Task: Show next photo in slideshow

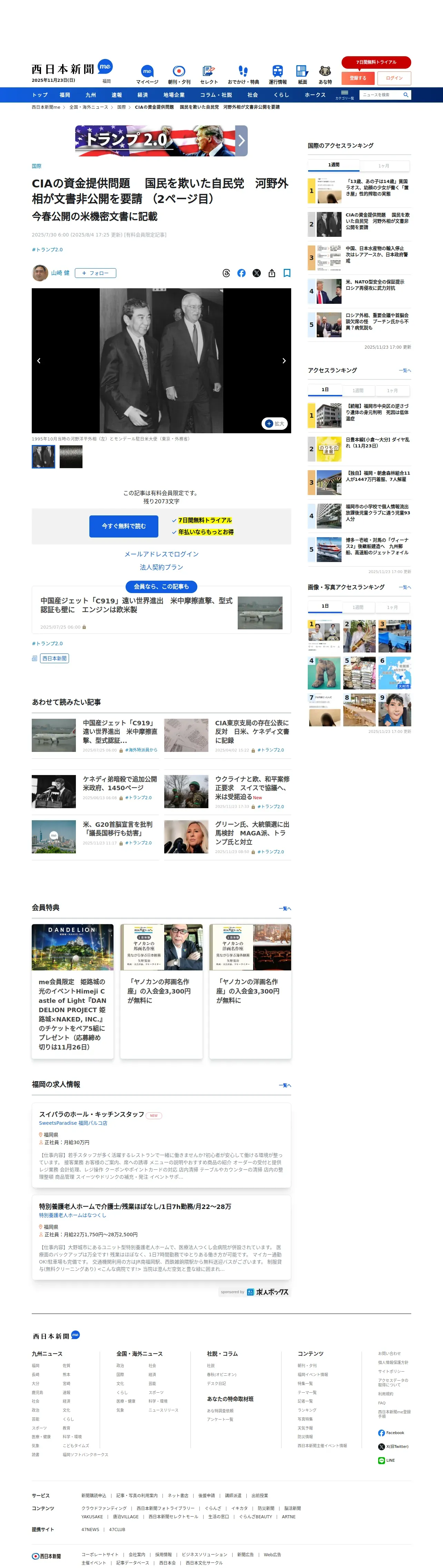Action: pyautogui.click(x=284, y=361)
